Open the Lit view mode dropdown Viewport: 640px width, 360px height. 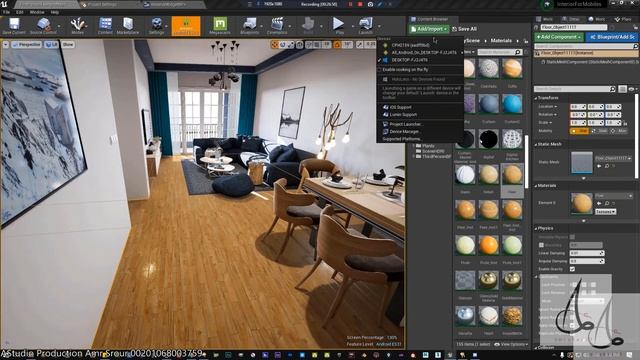51,44
